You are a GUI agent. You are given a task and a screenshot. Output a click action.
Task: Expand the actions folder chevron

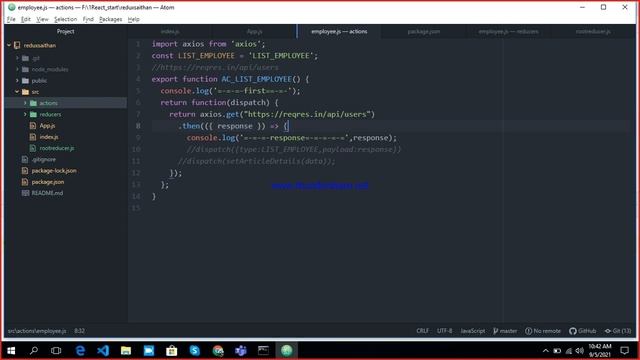pos(25,103)
